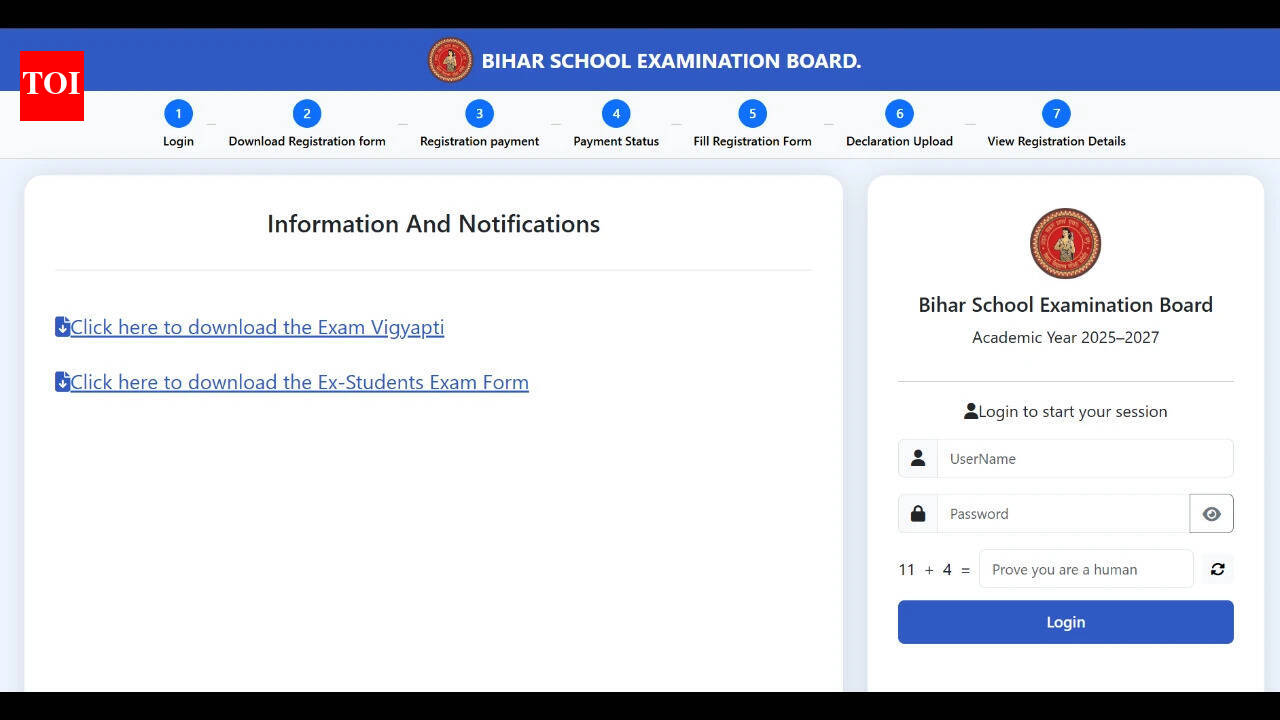Click the Login to start your session text
This screenshot has width=1280, height=720.
tap(1072, 411)
